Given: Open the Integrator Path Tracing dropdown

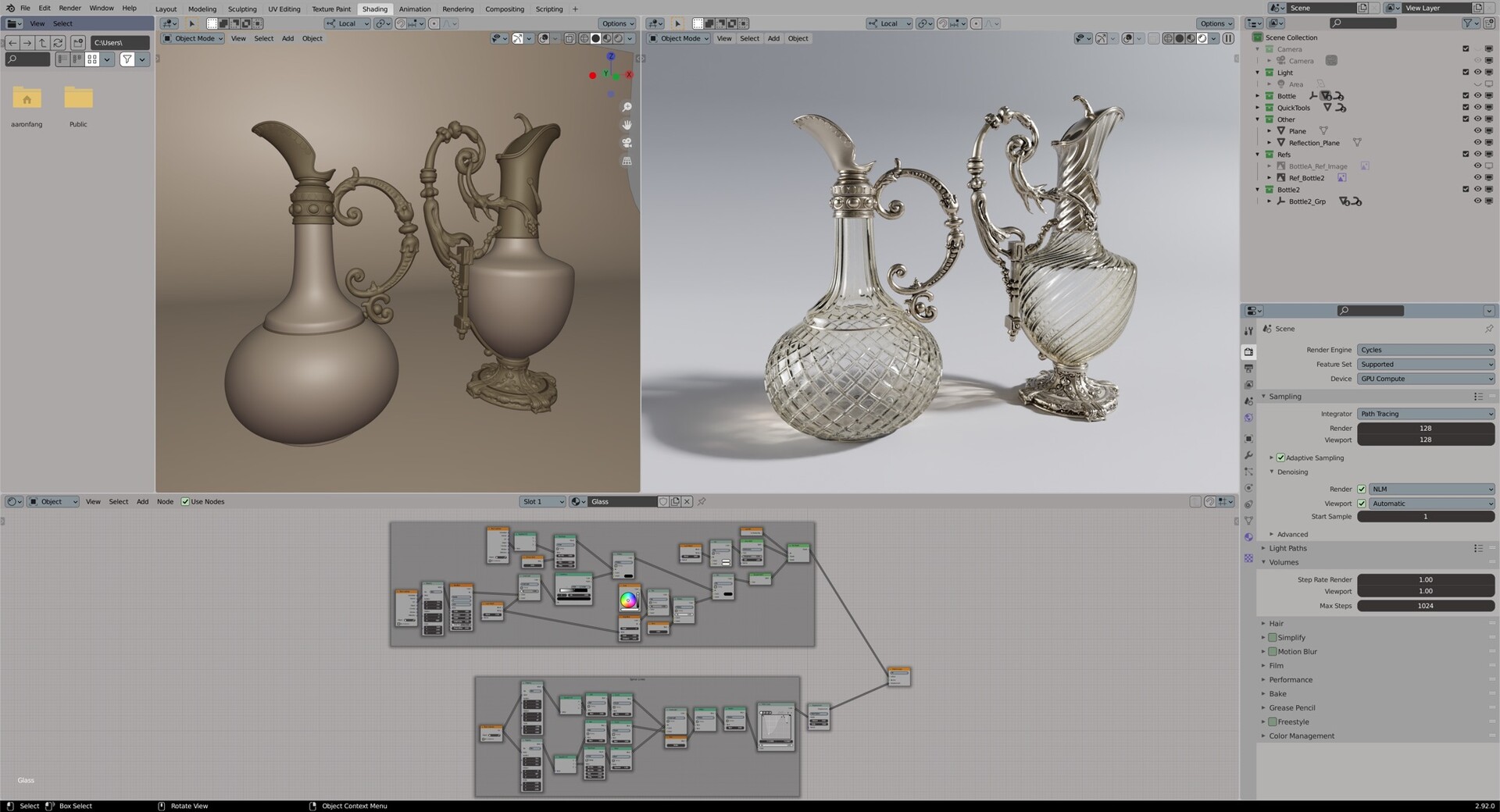Looking at the screenshot, I should tap(1426, 414).
